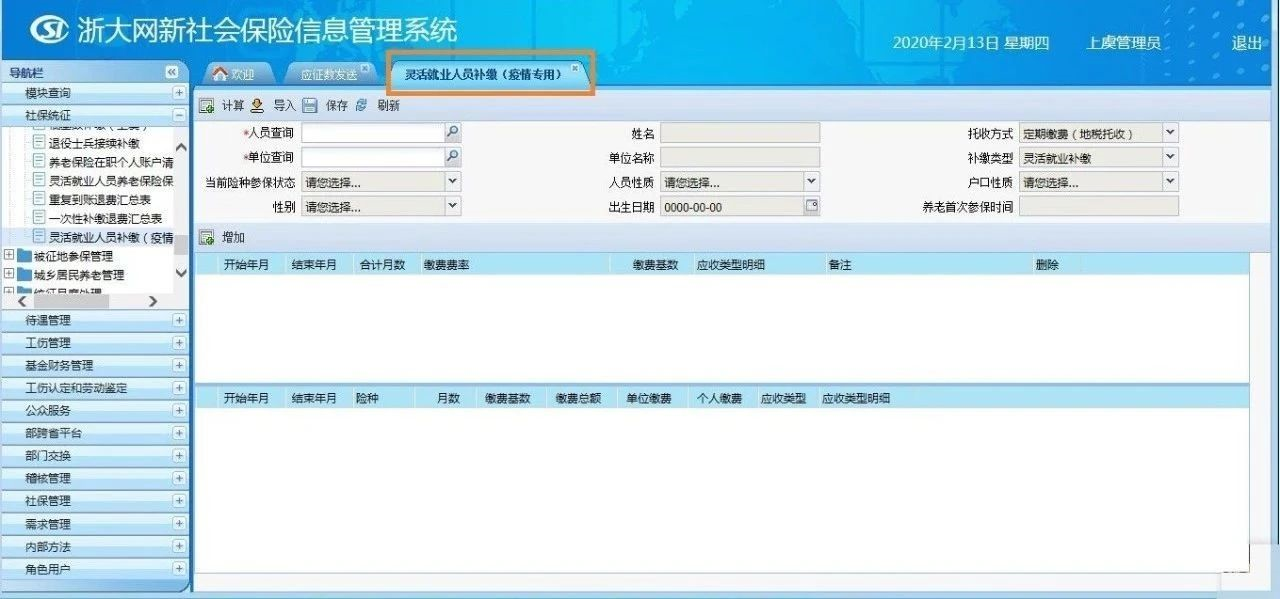Collapse the 导航栏 navigation panel
This screenshot has height=599, width=1280.
tap(171, 72)
